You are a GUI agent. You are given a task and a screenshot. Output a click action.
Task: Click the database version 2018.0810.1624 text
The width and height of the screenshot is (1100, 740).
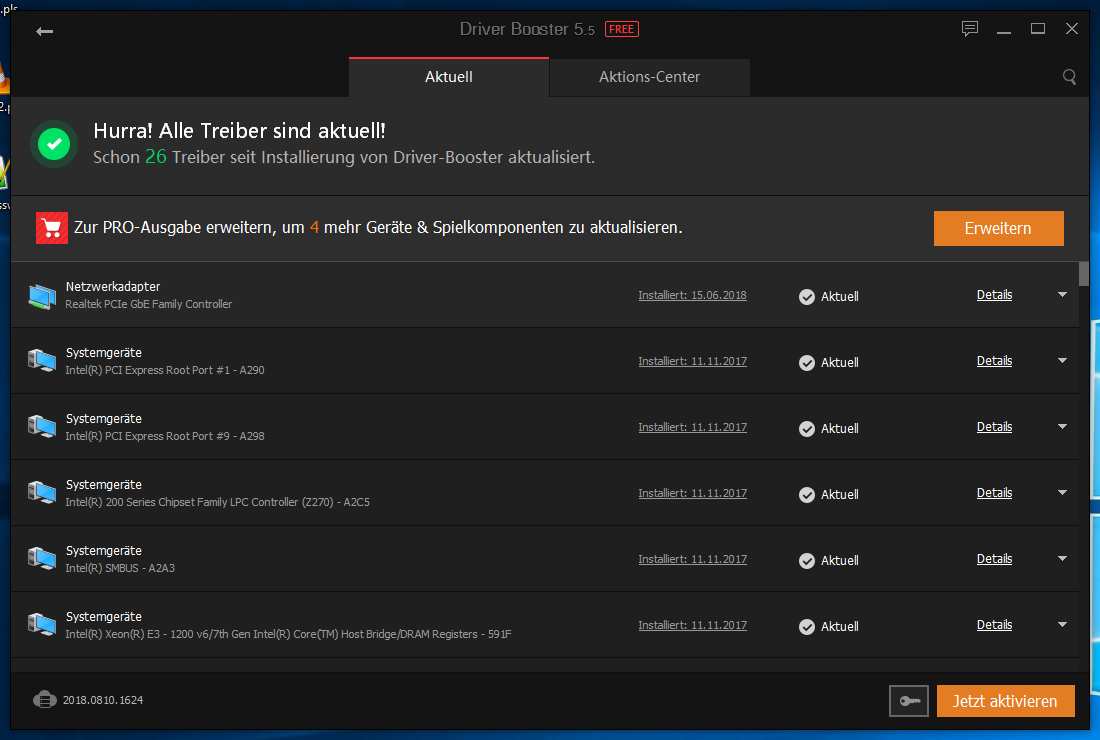tap(103, 700)
